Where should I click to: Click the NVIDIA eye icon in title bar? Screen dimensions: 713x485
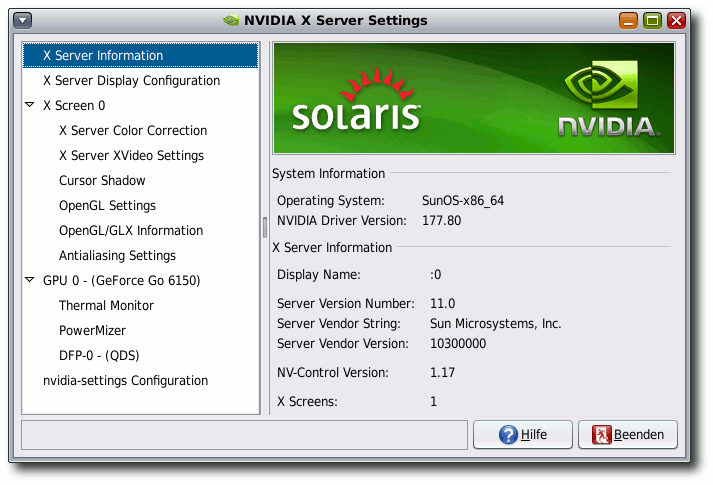pos(231,20)
